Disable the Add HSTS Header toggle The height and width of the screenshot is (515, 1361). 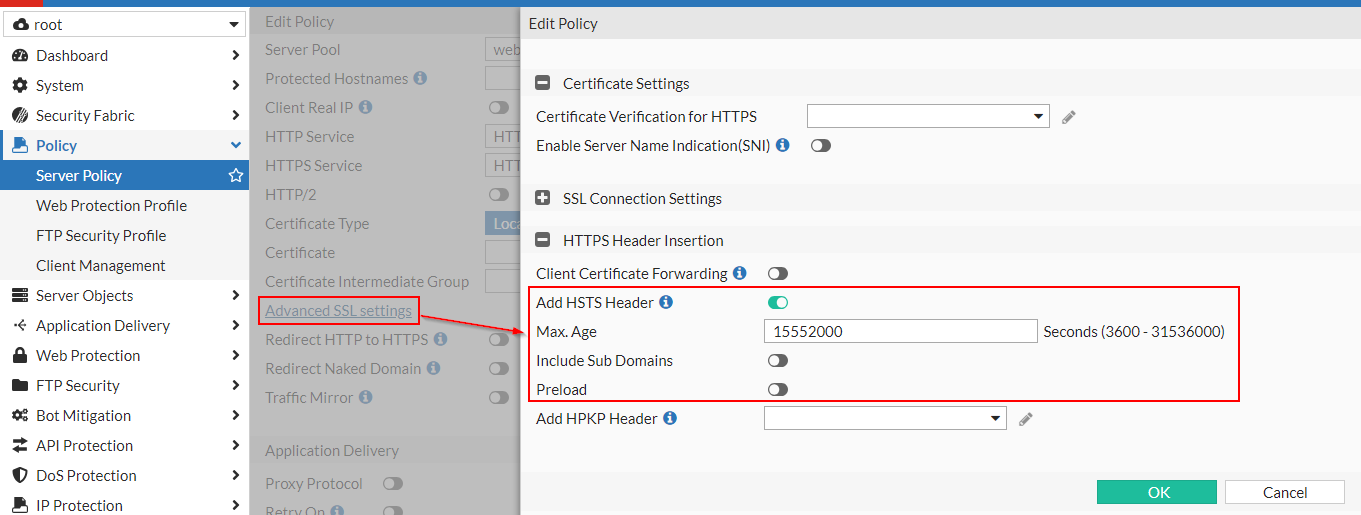778,303
